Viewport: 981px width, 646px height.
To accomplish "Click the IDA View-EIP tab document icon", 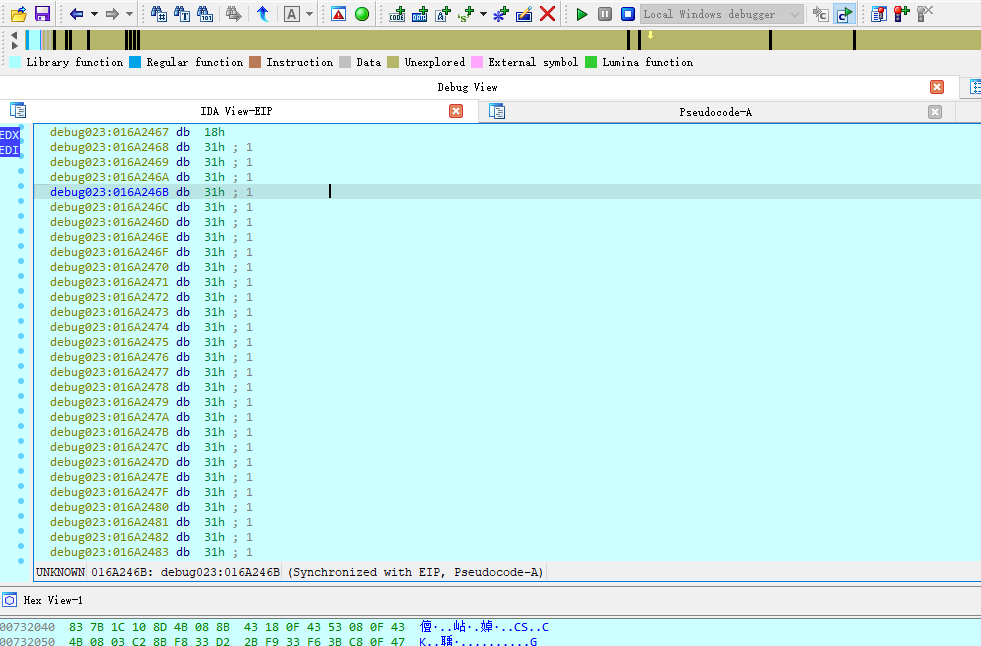I will pos(18,111).
